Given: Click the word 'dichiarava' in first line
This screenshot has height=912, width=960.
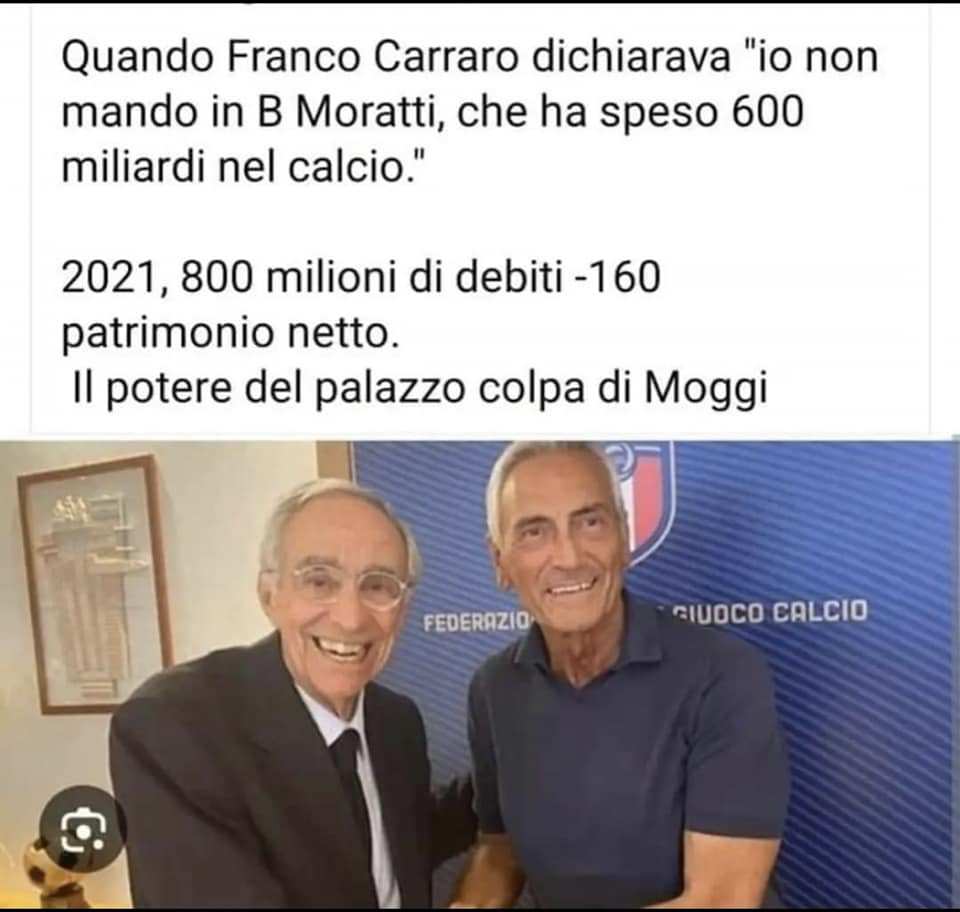Looking at the screenshot, I should (x=631, y=58).
